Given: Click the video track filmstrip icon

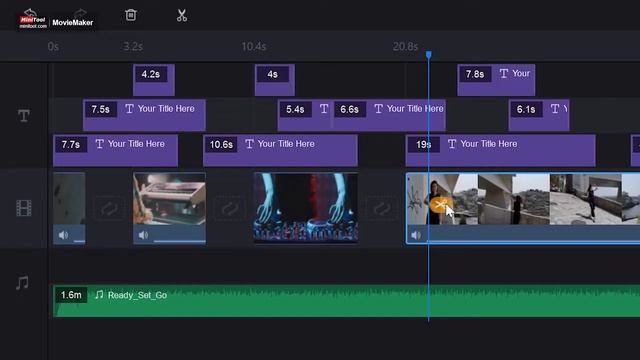Looking at the screenshot, I should (x=24, y=208).
